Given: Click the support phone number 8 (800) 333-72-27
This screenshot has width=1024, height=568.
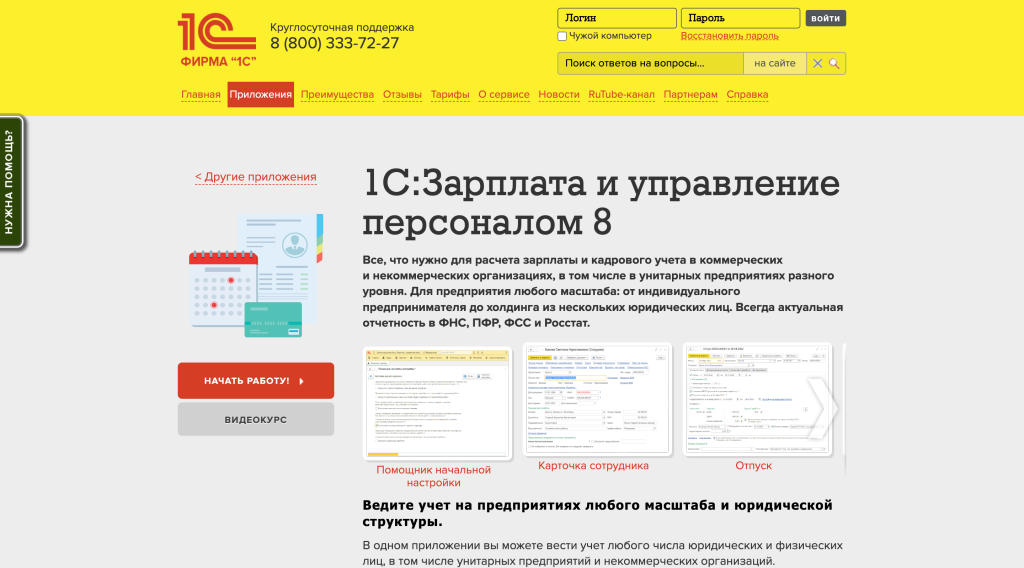Looking at the screenshot, I should click(334, 43).
